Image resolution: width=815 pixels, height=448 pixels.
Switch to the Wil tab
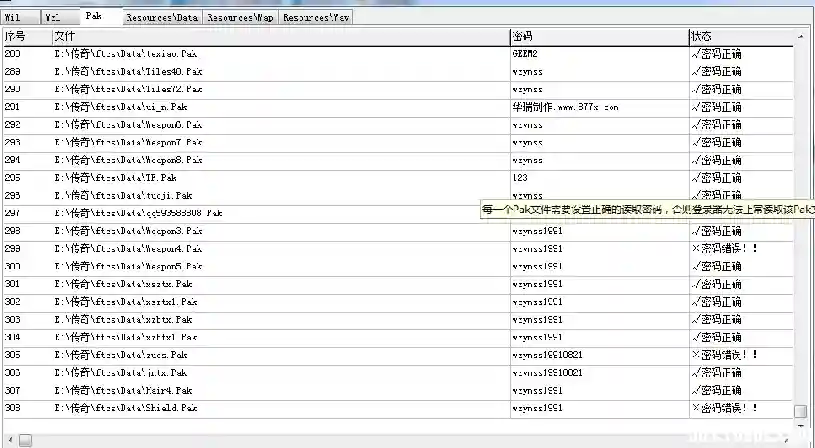pyautogui.click(x=21, y=17)
